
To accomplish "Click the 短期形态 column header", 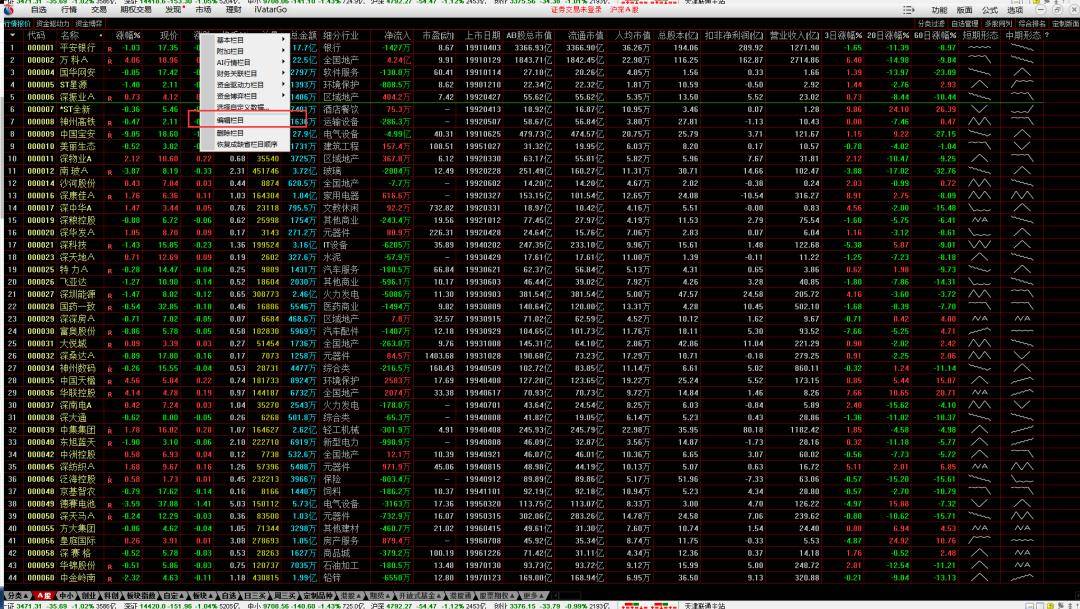I will 980,35.
